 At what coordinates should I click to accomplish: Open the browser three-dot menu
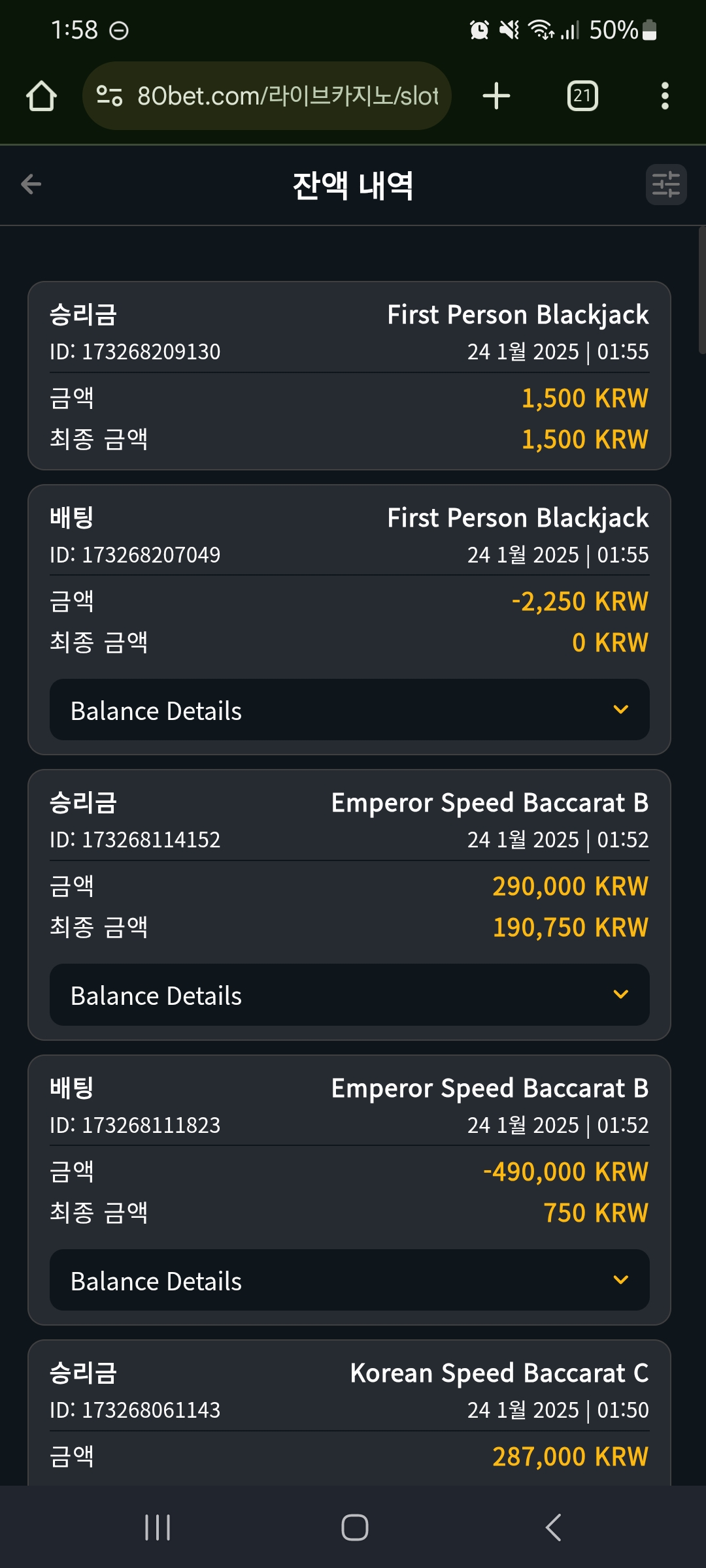(x=665, y=96)
